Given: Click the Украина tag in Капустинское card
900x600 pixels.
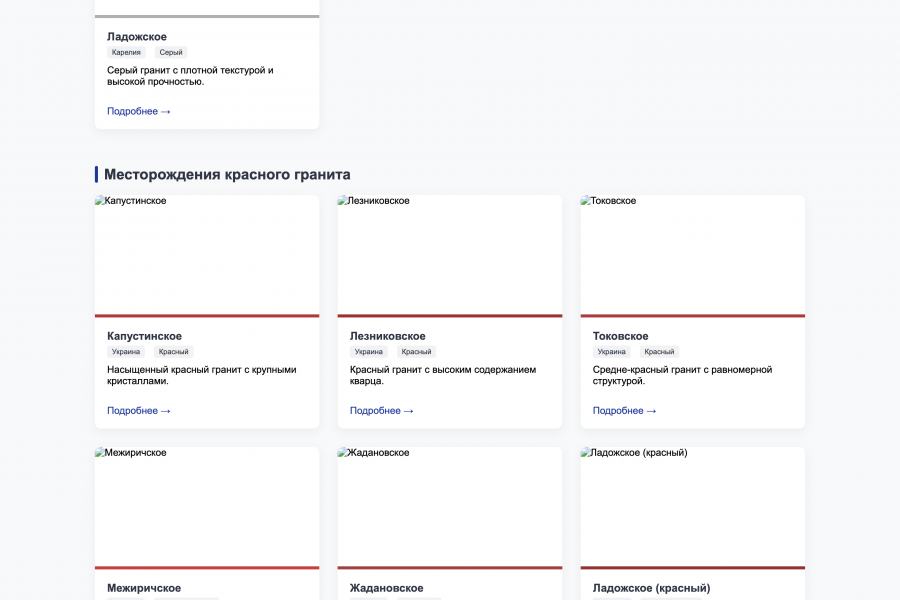Looking at the screenshot, I should pos(126,352).
